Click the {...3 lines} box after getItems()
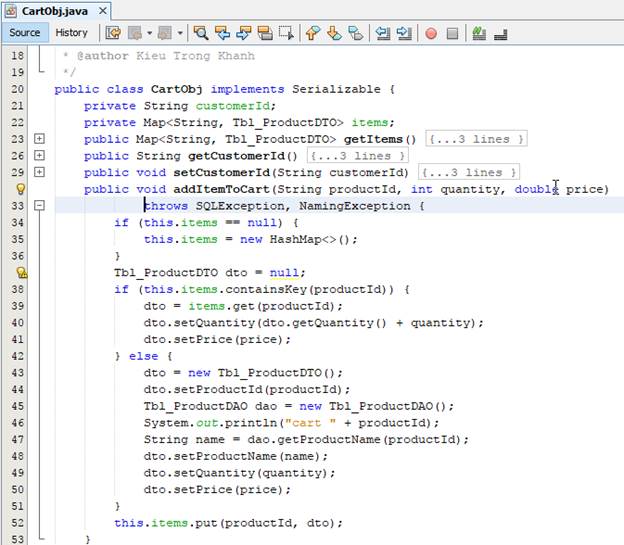Screen dimensions: 624x545 (476, 139)
